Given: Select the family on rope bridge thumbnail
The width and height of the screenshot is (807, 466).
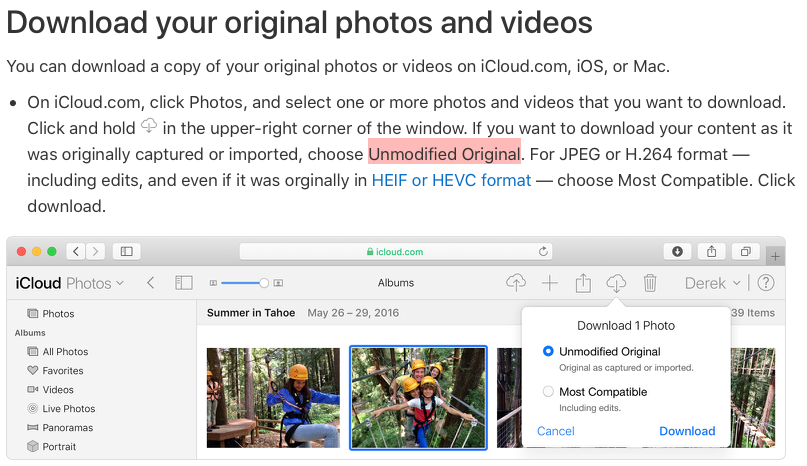Looking at the screenshot, I should [418, 398].
